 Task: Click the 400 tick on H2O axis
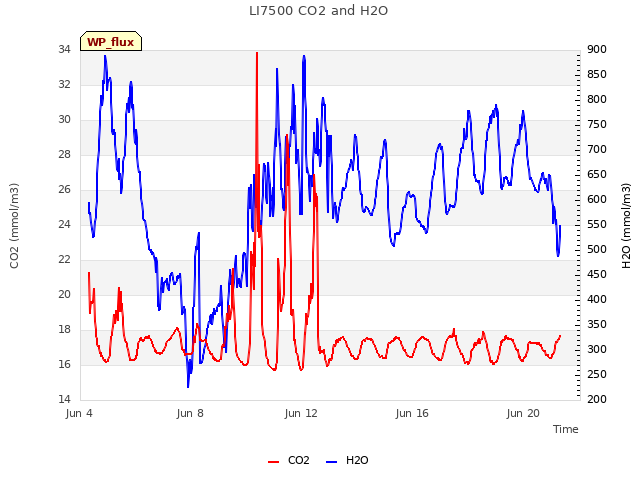pos(597,300)
